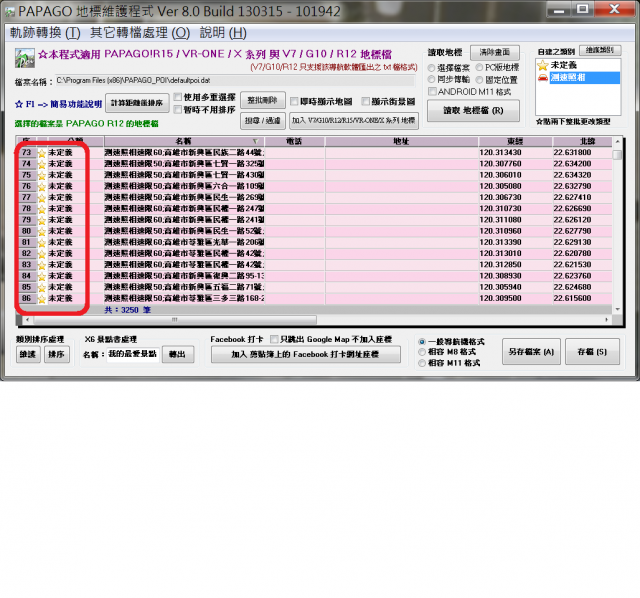Click the star icon in row 84

pyautogui.click(x=42, y=277)
